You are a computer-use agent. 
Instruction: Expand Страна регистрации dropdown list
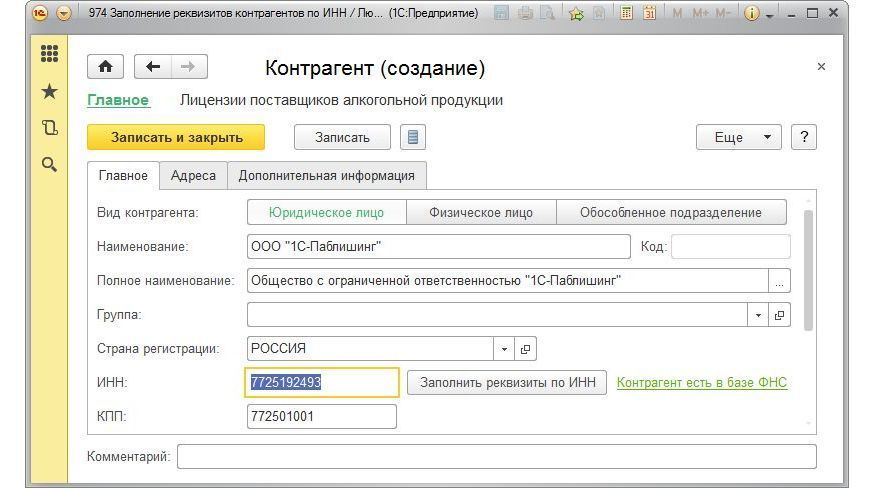pos(504,349)
